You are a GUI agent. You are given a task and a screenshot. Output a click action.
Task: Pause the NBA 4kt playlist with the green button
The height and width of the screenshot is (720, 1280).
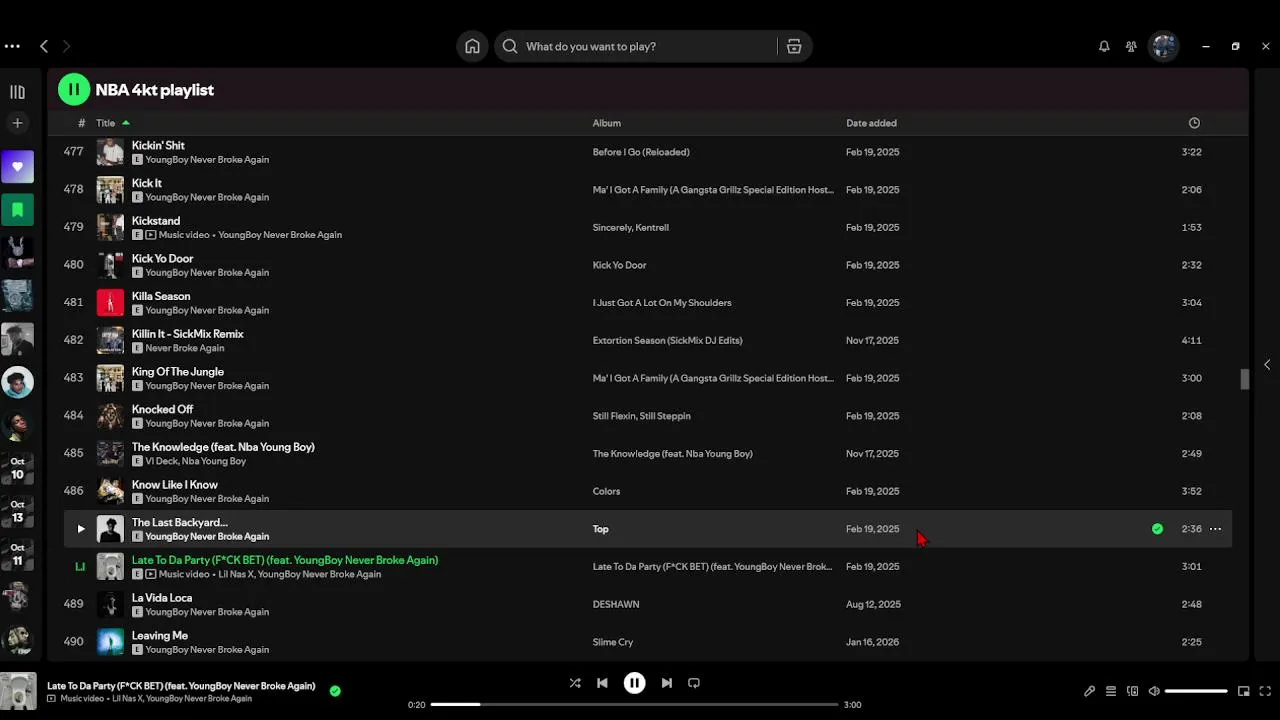click(x=74, y=89)
